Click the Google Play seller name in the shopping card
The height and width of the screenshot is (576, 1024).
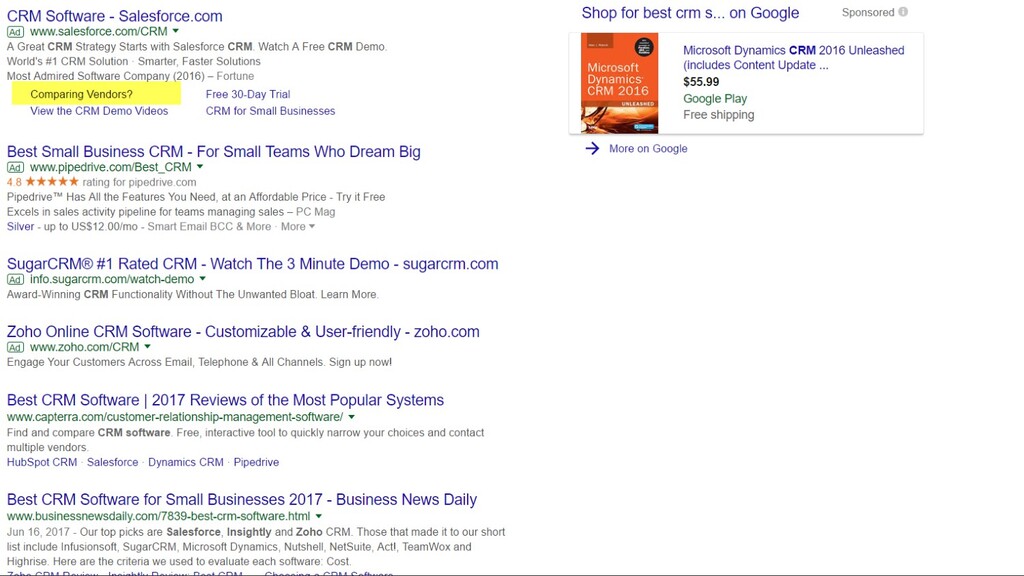[x=715, y=99]
